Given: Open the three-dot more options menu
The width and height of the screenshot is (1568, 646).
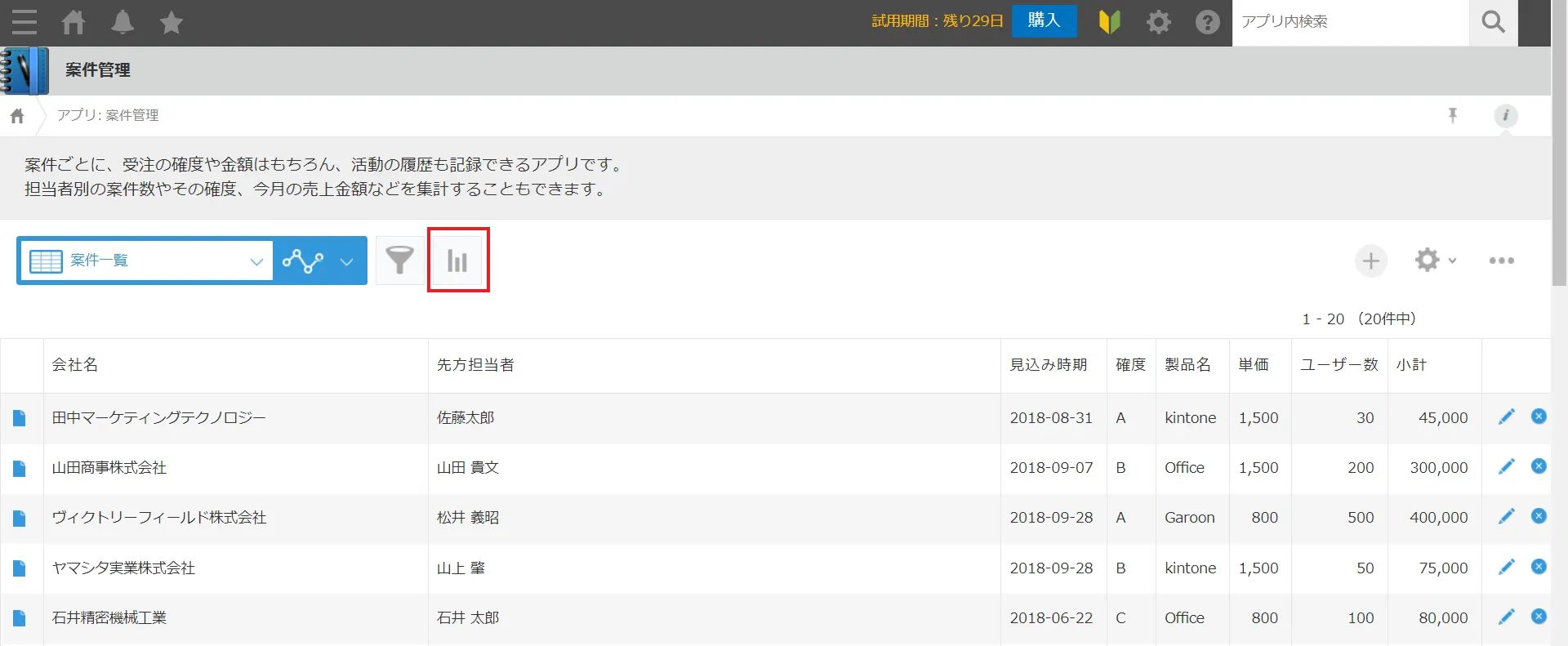Looking at the screenshot, I should coord(1501,261).
